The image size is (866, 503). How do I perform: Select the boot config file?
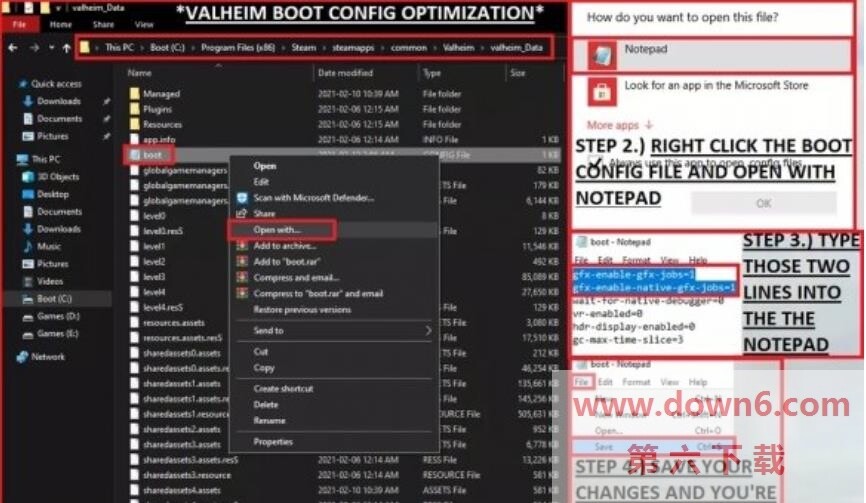(152, 155)
